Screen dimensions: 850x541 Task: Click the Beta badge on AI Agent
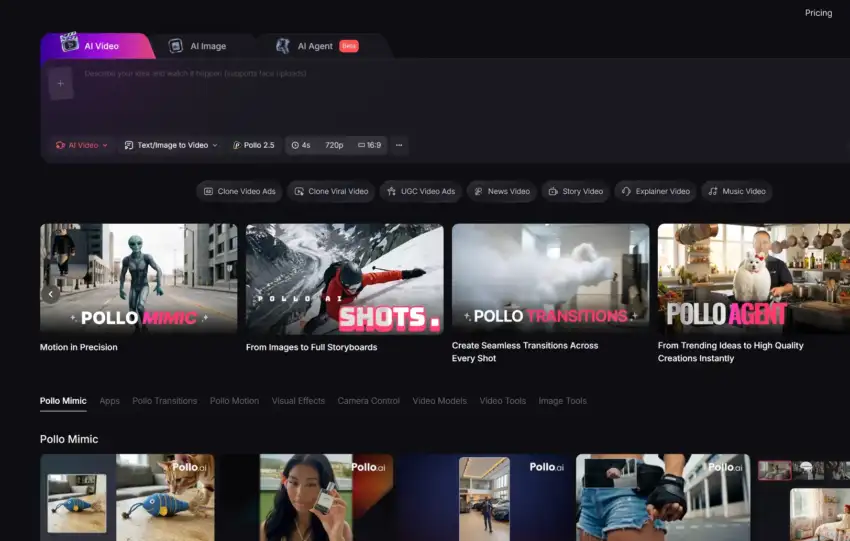pyautogui.click(x=349, y=46)
